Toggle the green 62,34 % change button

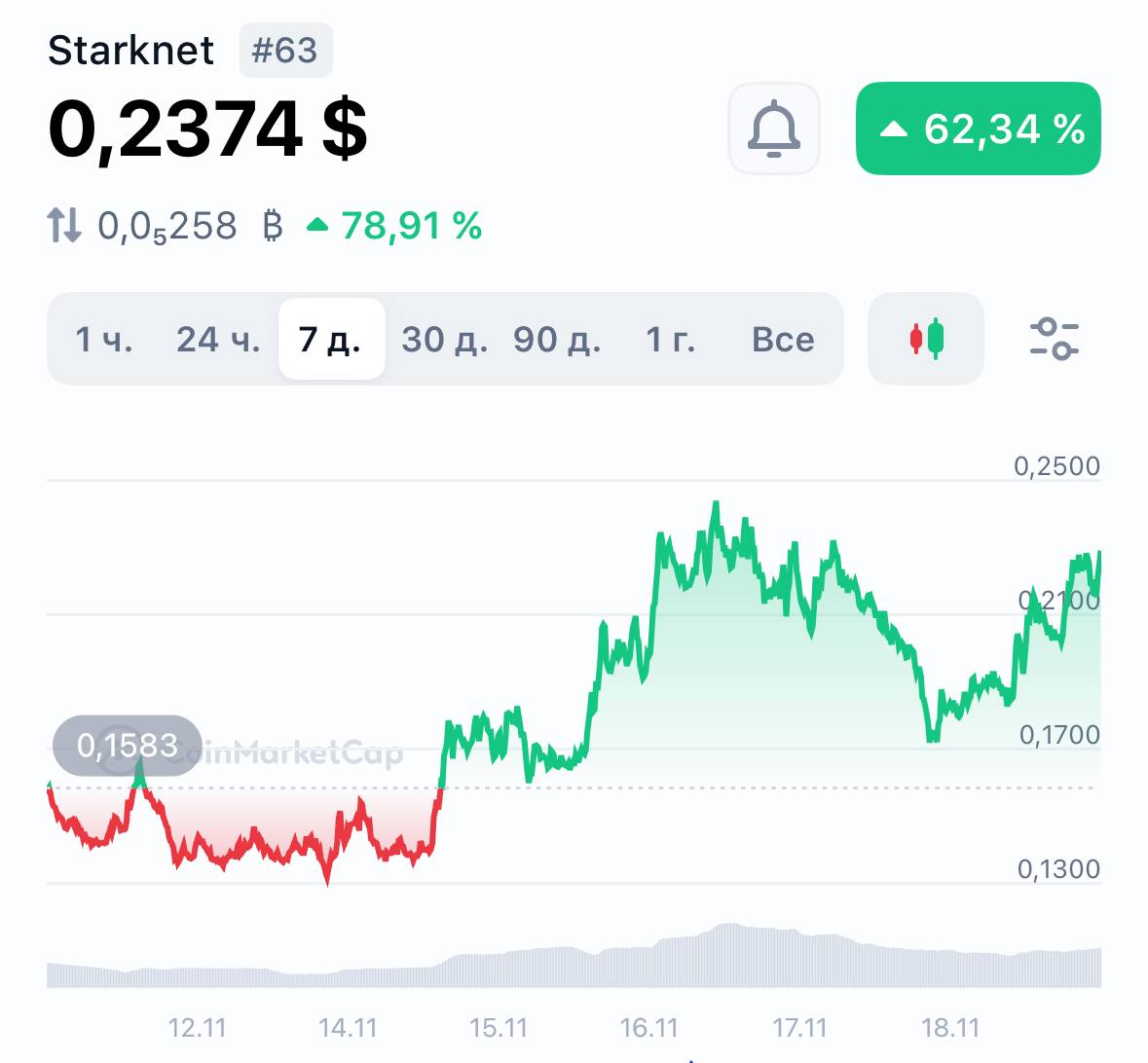tap(979, 128)
